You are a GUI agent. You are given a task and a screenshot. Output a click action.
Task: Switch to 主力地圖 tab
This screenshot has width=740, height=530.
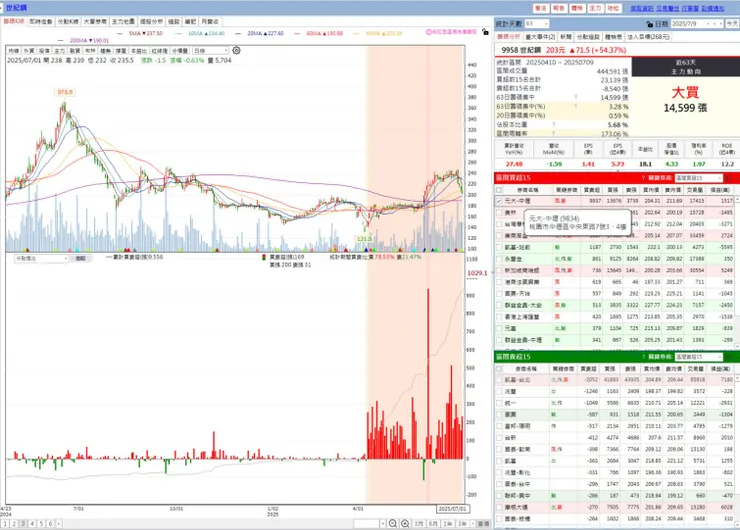[123, 22]
